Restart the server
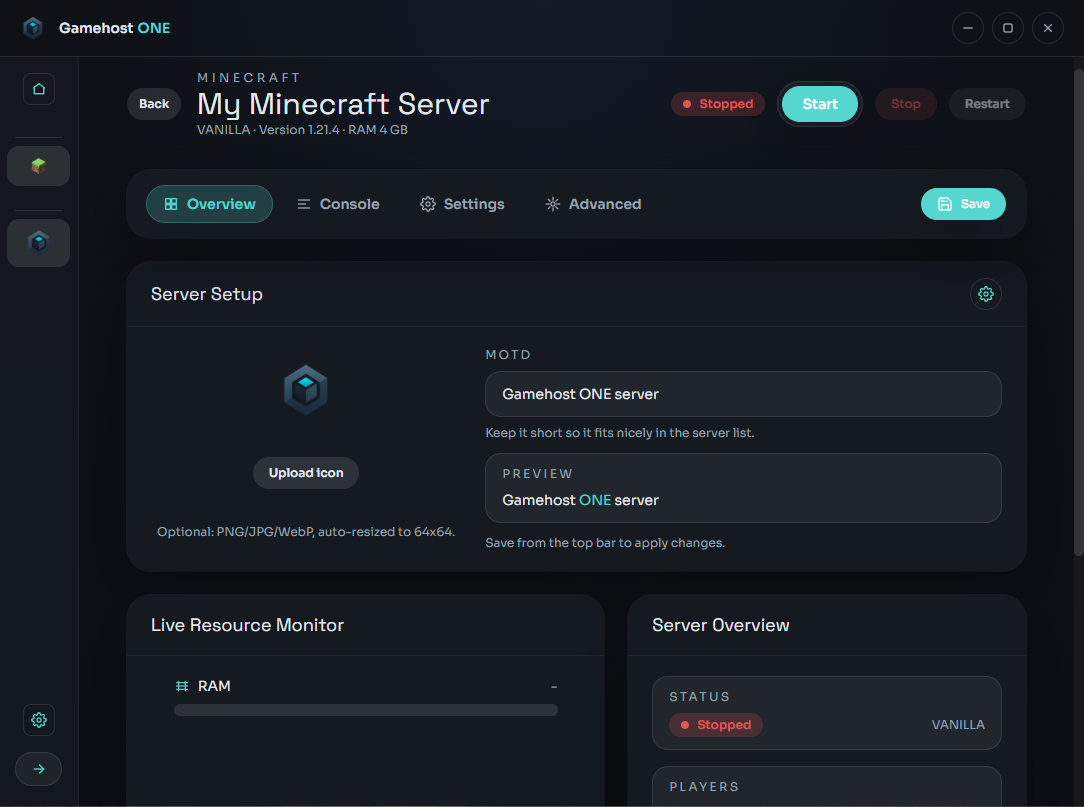This screenshot has height=807, width=1084. coord(986,103)
